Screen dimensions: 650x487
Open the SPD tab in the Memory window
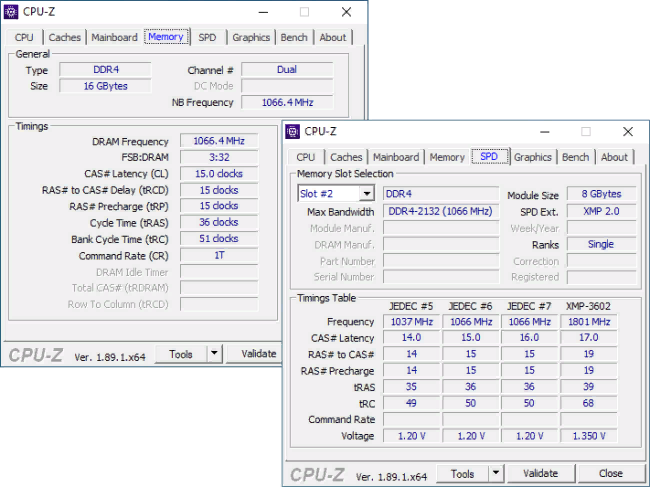click(207, 38)
